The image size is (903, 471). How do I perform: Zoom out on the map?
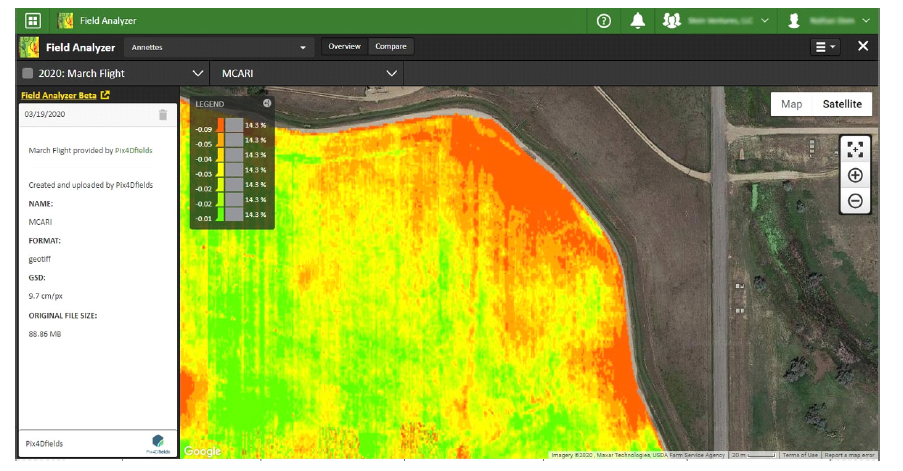pos(855,201)
